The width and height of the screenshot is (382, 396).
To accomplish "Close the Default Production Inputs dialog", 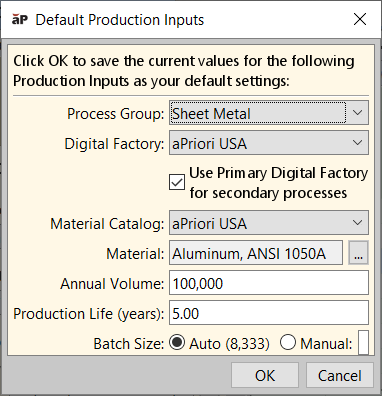I will pyautogui.click(x=360, y=19).
